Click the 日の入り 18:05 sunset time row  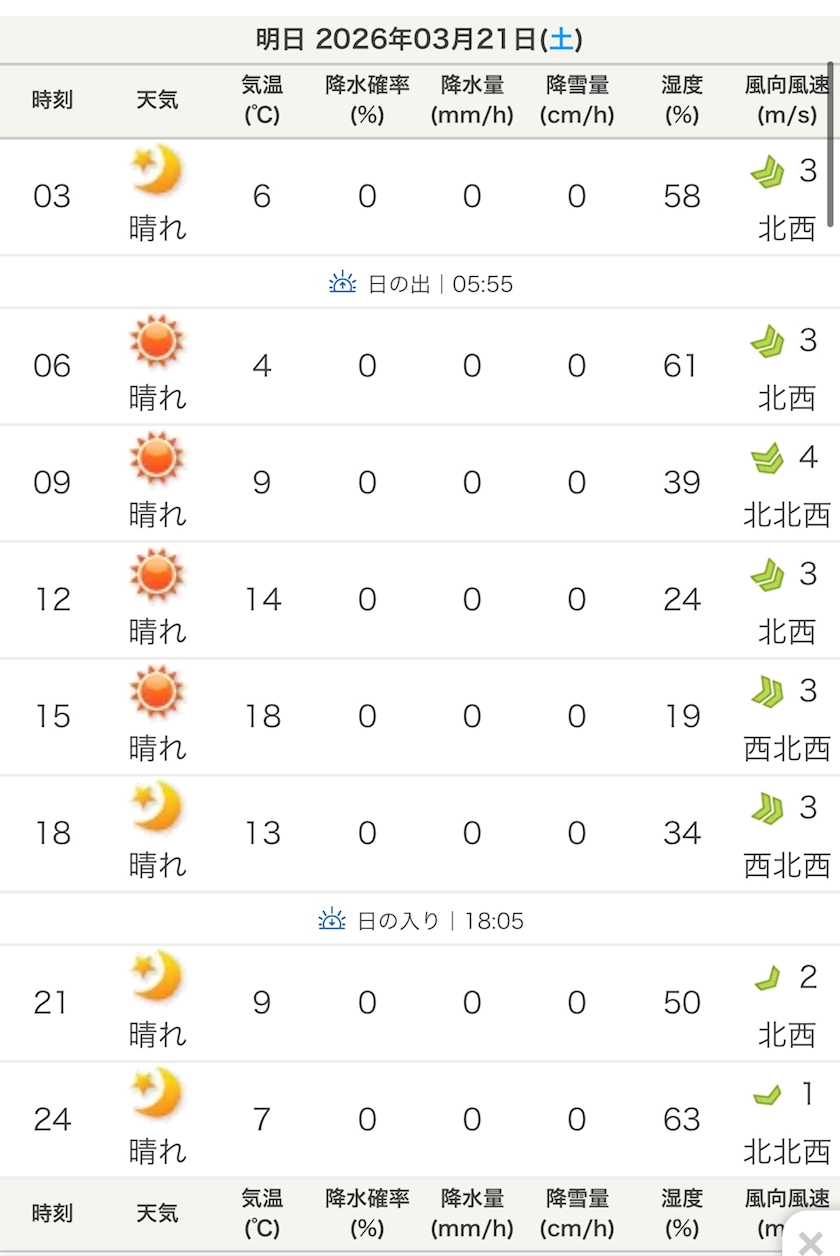click(x=420, y=920)
